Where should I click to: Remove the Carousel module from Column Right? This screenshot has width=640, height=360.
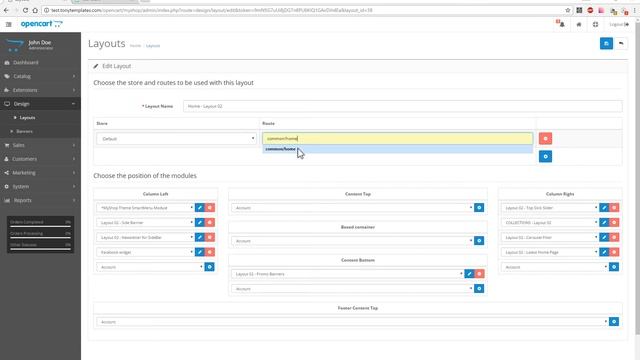[614, 237]
